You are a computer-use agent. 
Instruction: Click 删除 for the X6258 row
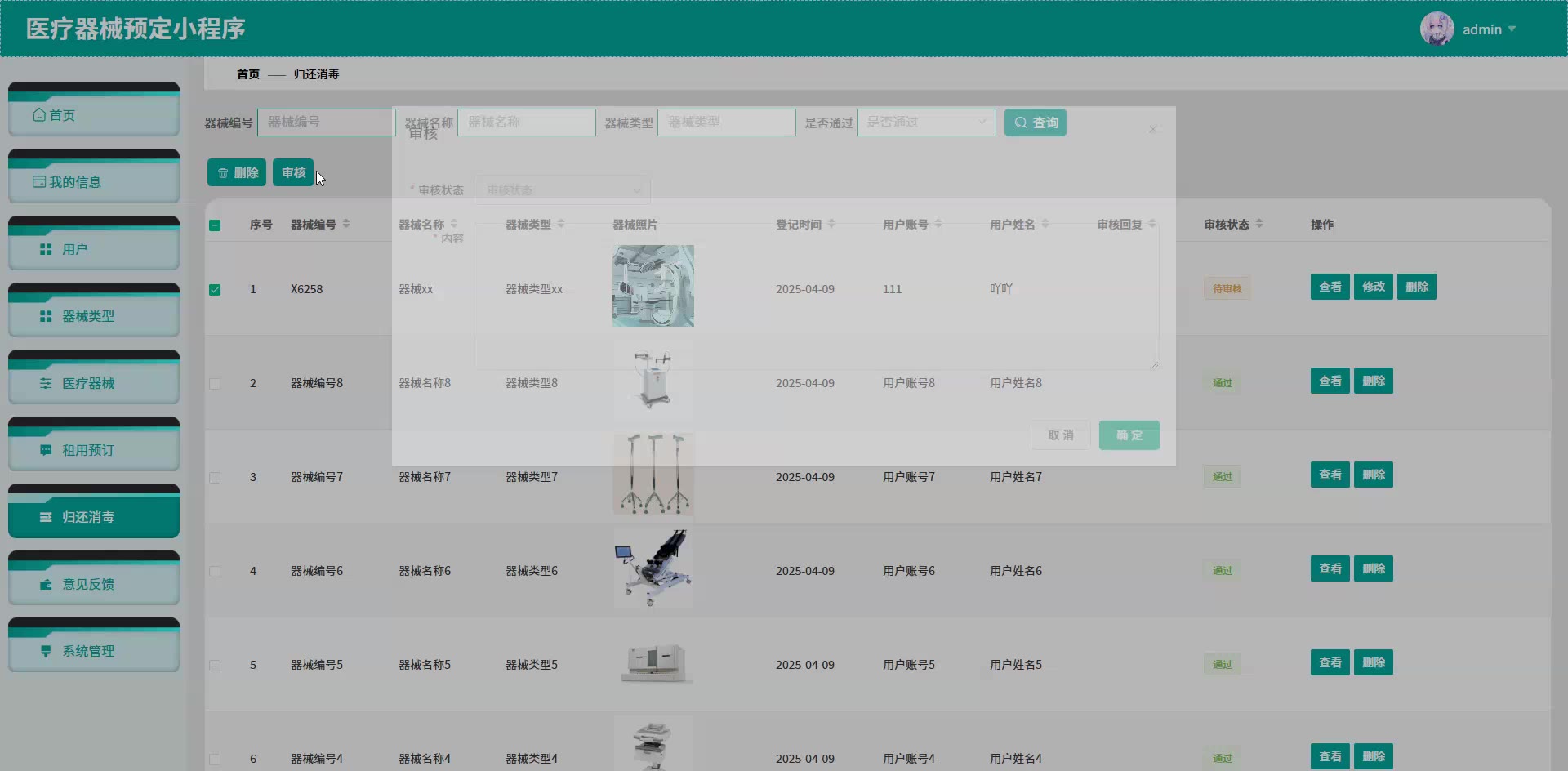point(1417,287)
